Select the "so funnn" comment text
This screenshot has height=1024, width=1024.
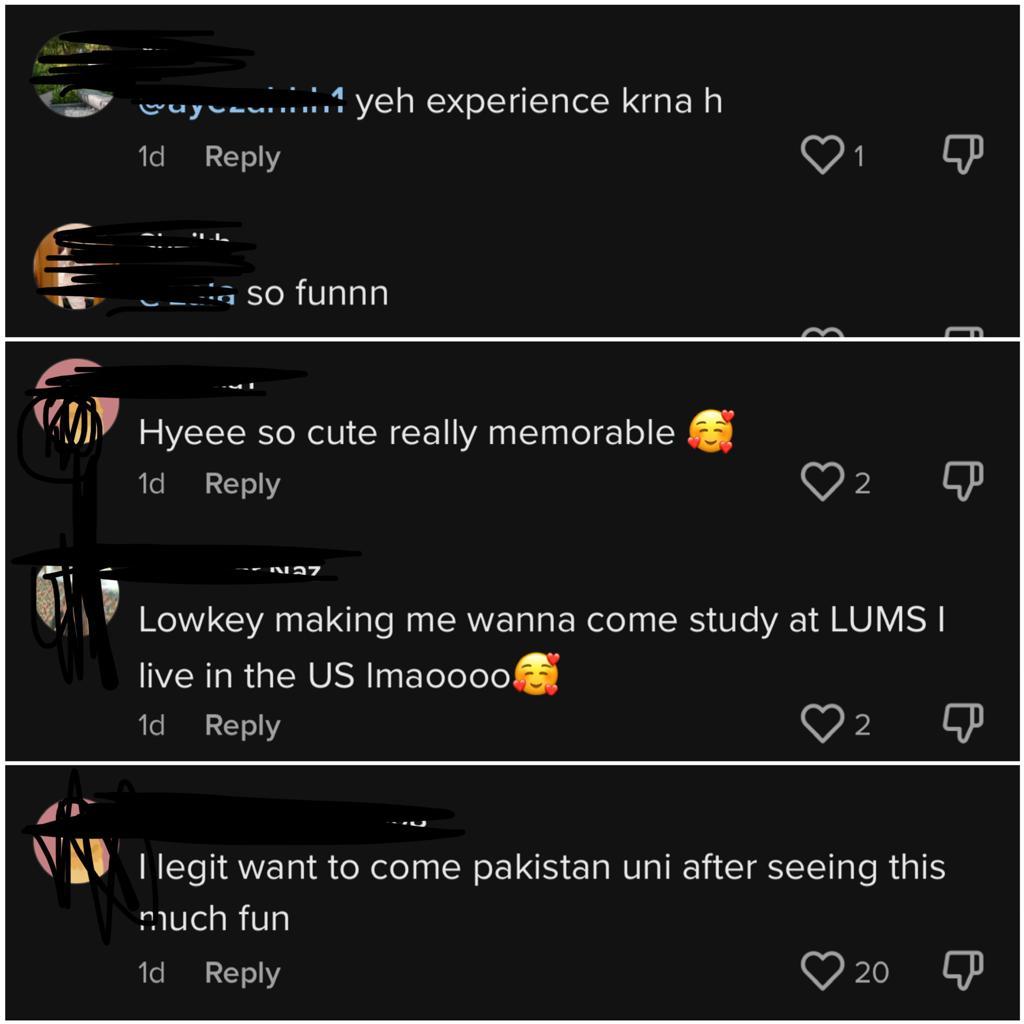(x=317, y=293)
